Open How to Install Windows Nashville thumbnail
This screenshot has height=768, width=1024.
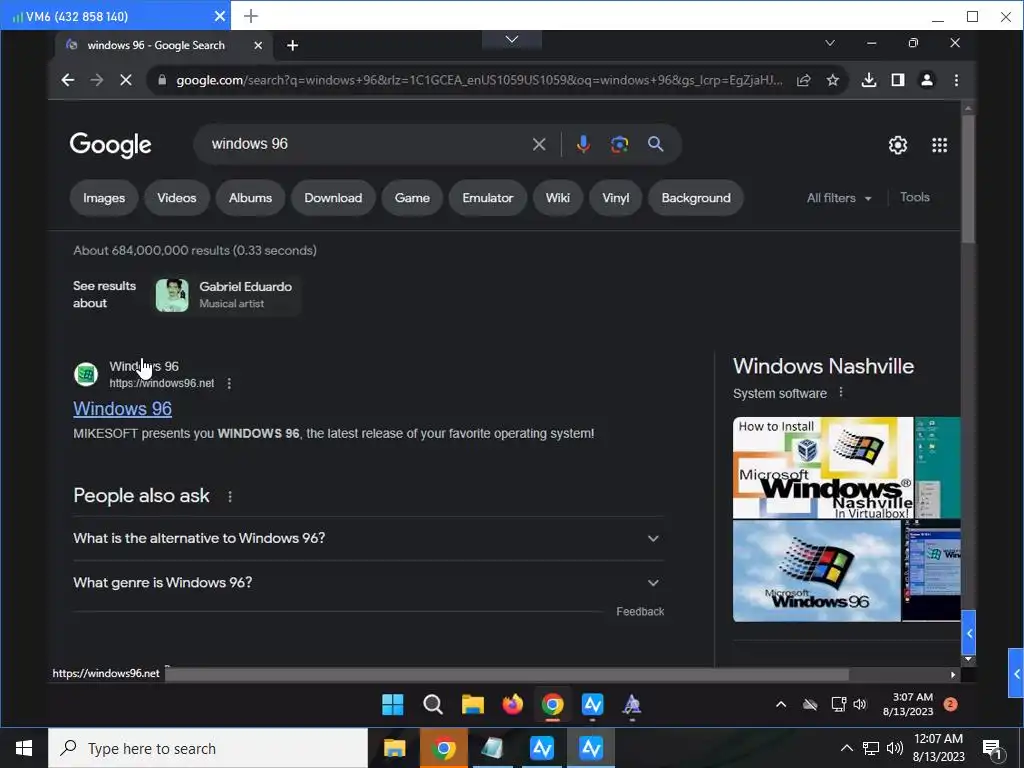tap(823, 468)
